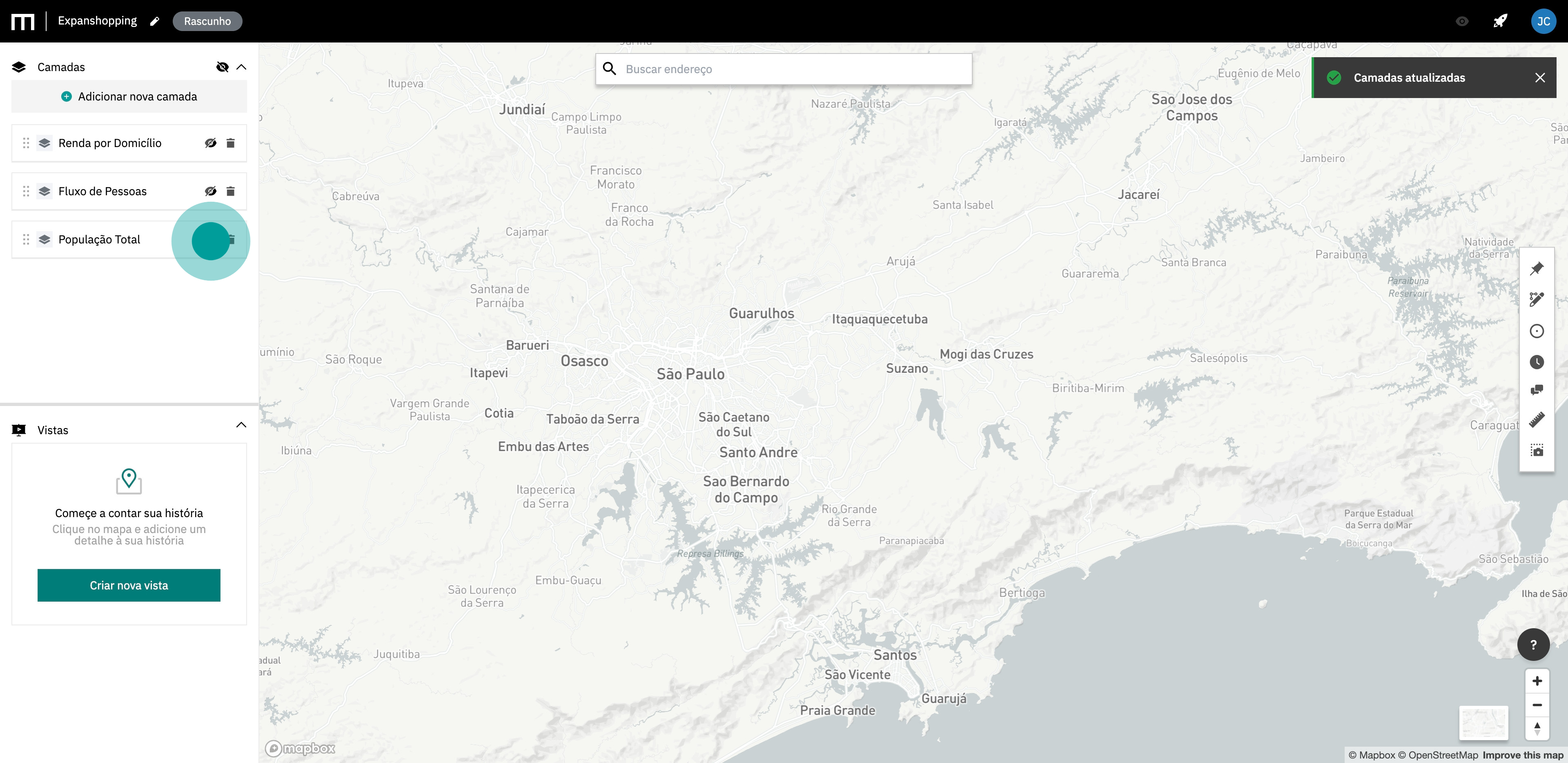Open the comments chat tool
Screen dimensions: 1568x763
pyautogui.click(x=1536, y=390)
